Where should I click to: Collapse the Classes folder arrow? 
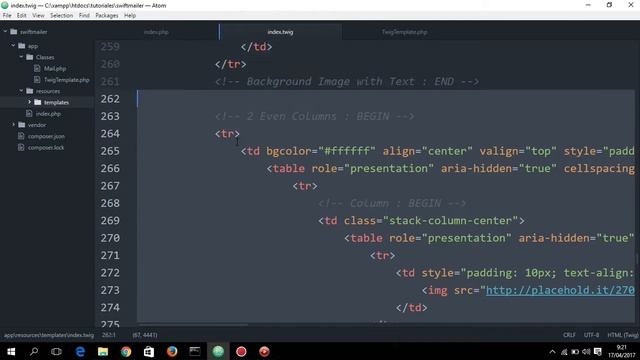(21, 57)
